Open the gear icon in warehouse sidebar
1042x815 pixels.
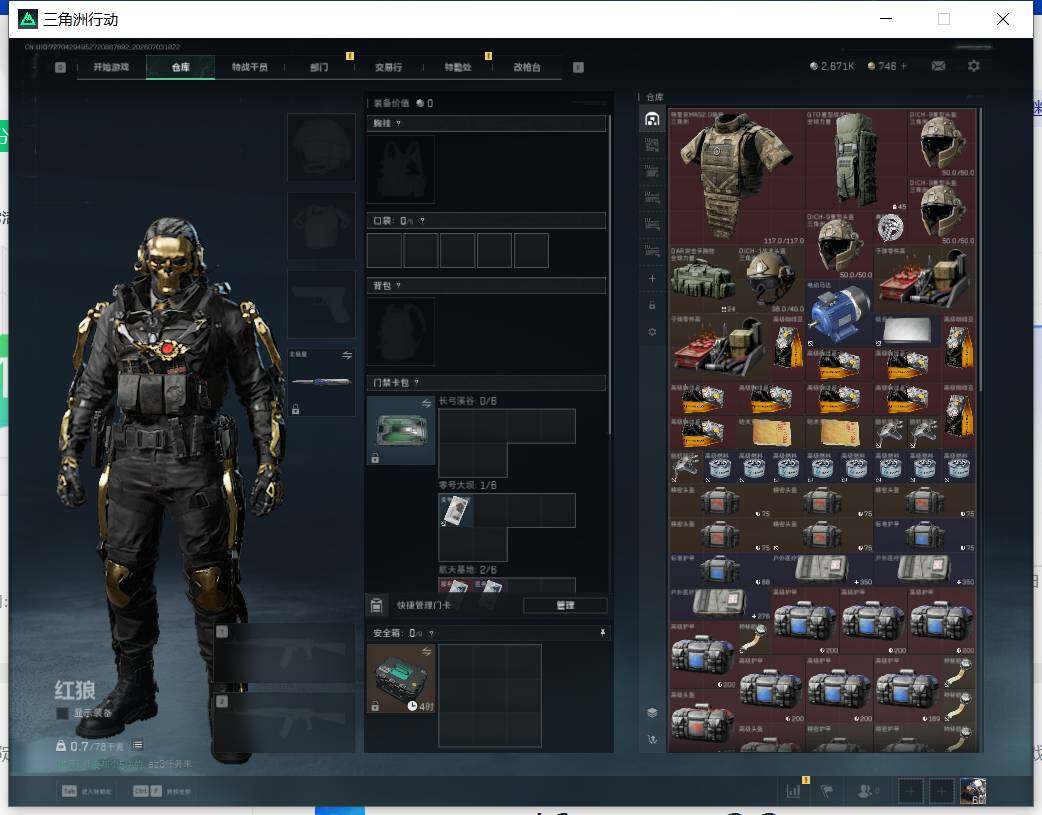[652, 332]
